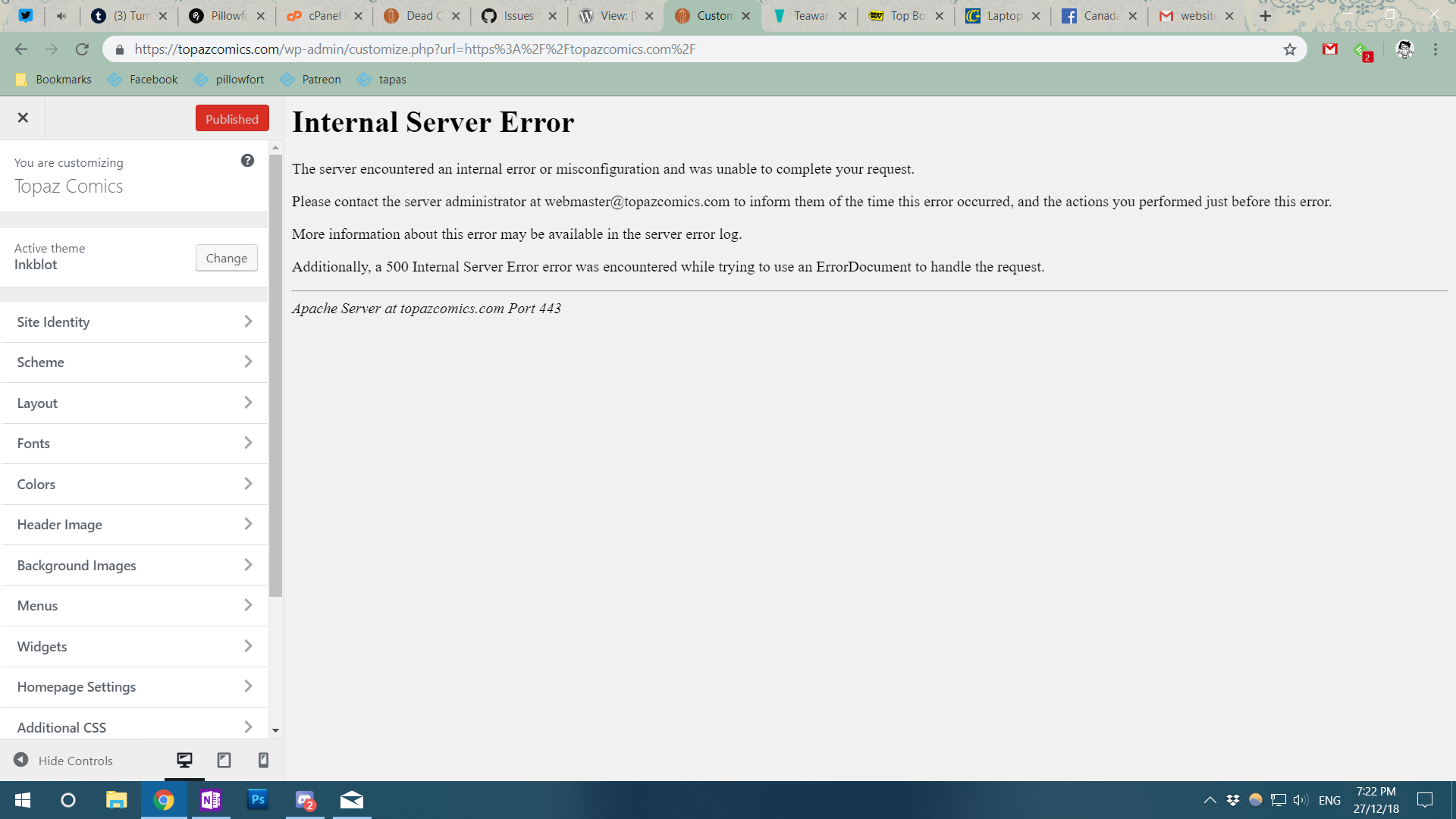Show hidden system tray icons

point(1210,800)
